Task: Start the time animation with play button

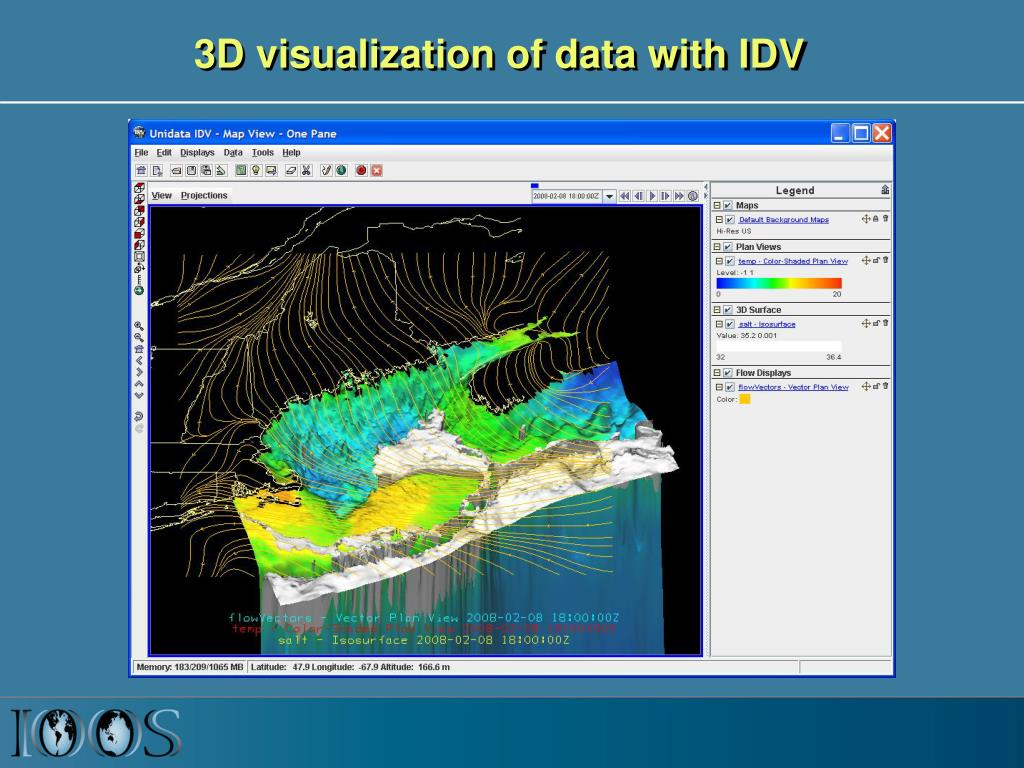Action: click(x=652, y=196)
